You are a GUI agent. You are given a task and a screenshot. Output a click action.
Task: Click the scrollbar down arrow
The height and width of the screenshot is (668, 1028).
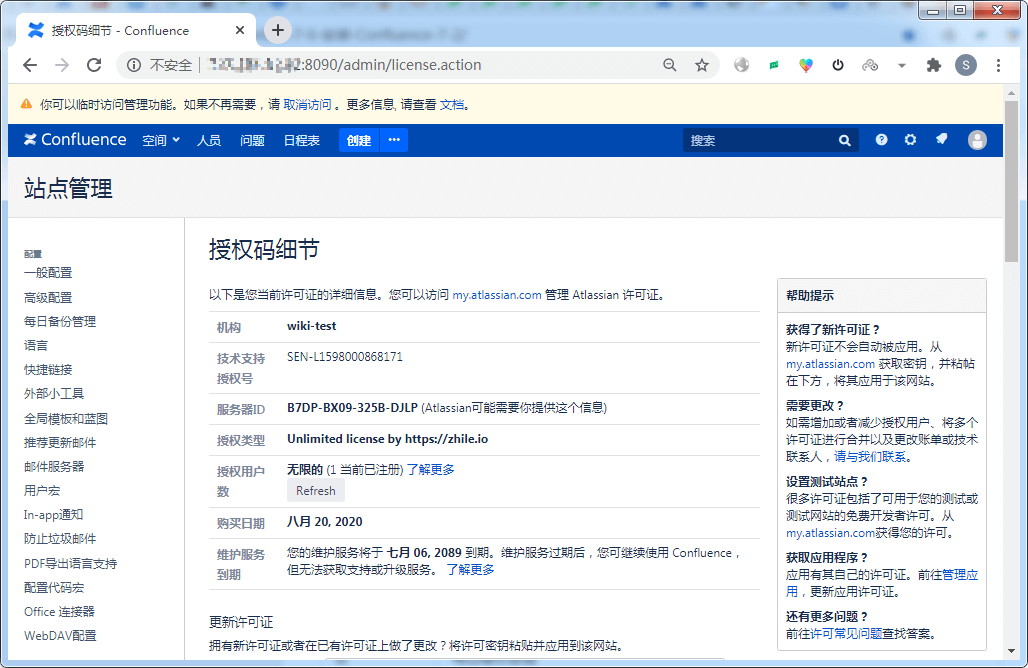point(1011,651)
